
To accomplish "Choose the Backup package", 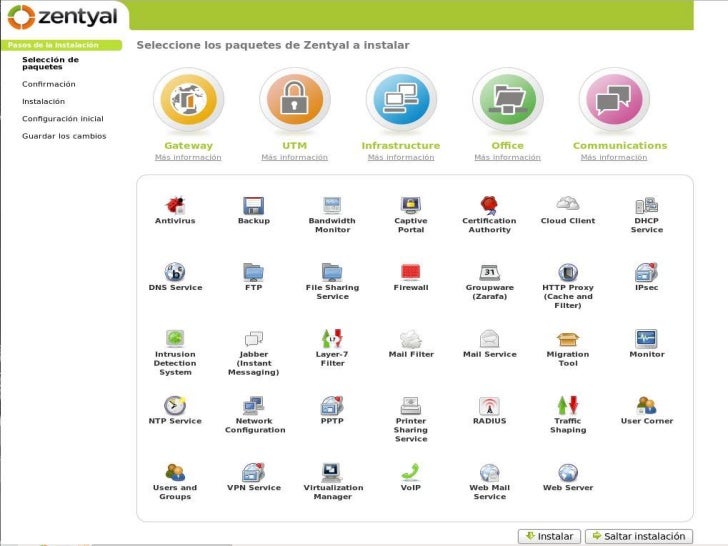I will [x=254, y=210].
